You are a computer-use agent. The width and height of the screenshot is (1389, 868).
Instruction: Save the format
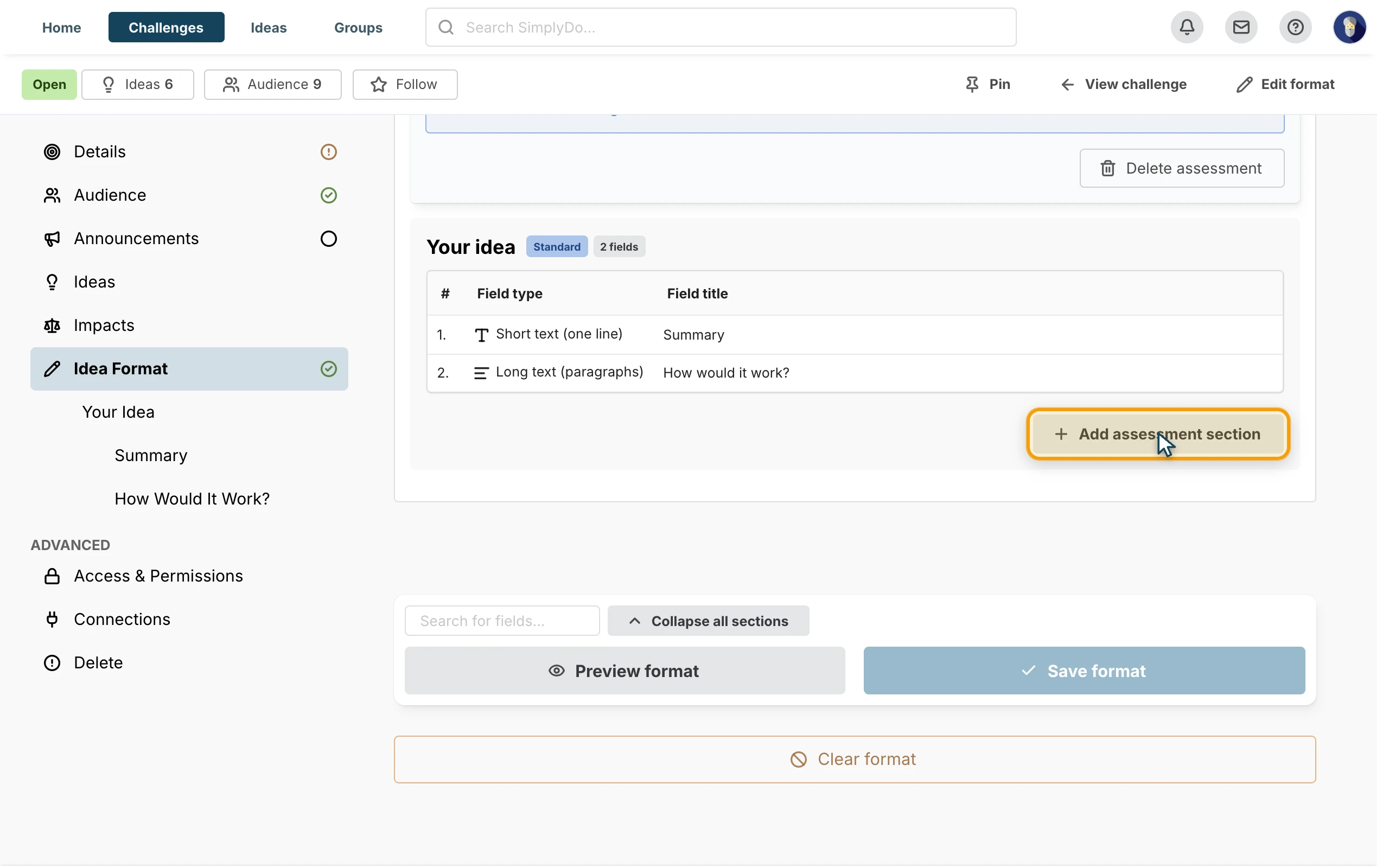[1084, 671]
